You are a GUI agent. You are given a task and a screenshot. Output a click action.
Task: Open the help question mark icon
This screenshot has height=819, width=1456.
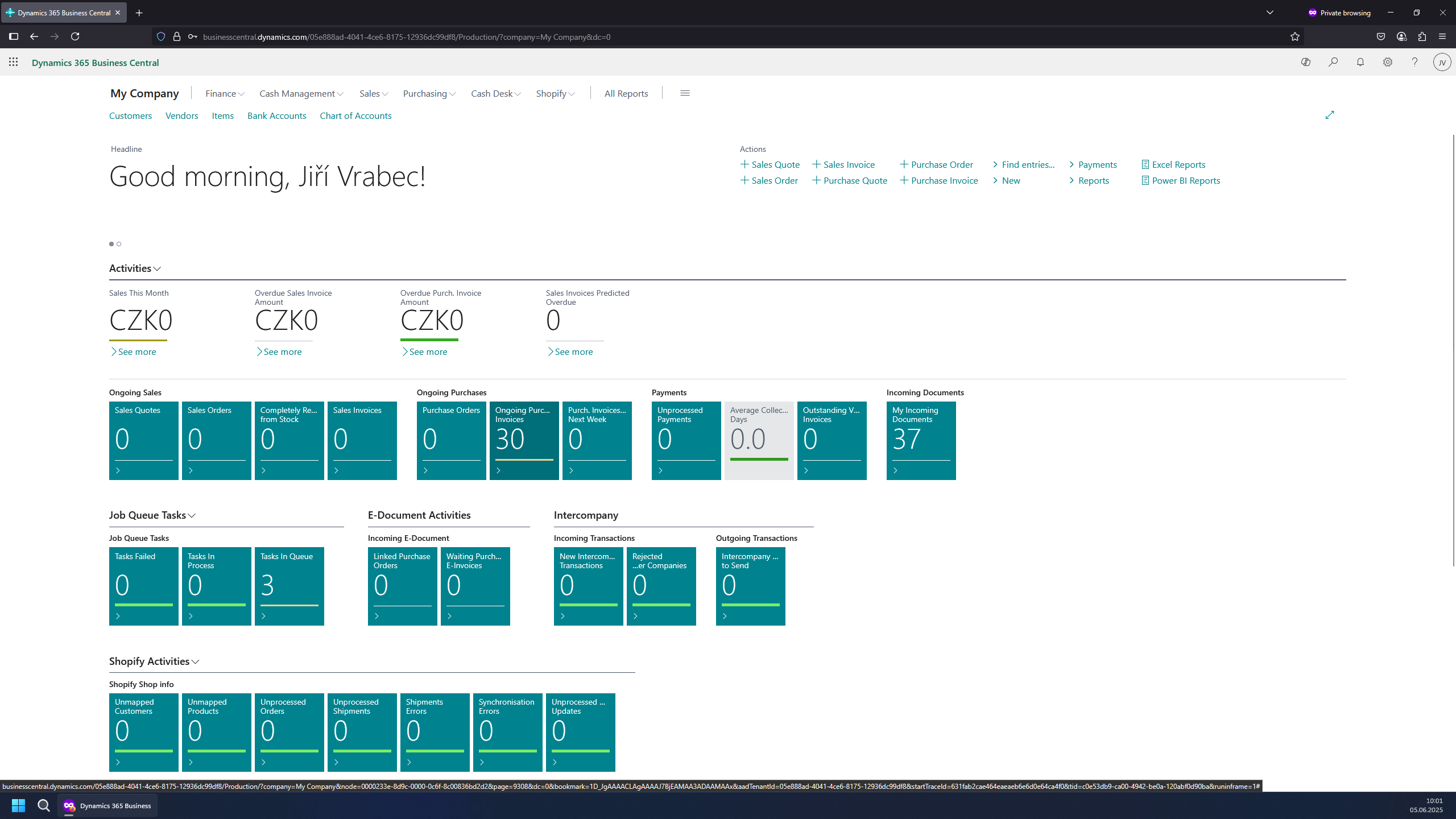tap(1415, 62)
